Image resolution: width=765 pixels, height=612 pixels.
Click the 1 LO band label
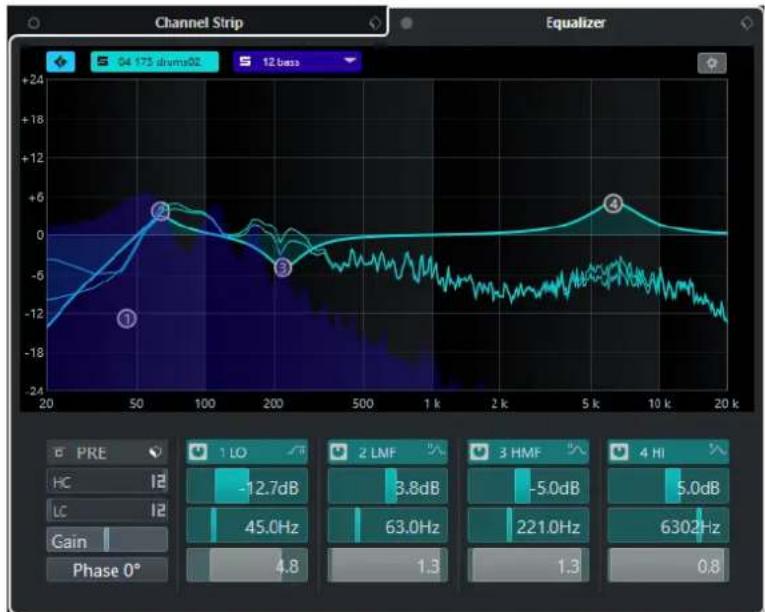[233, 452]
